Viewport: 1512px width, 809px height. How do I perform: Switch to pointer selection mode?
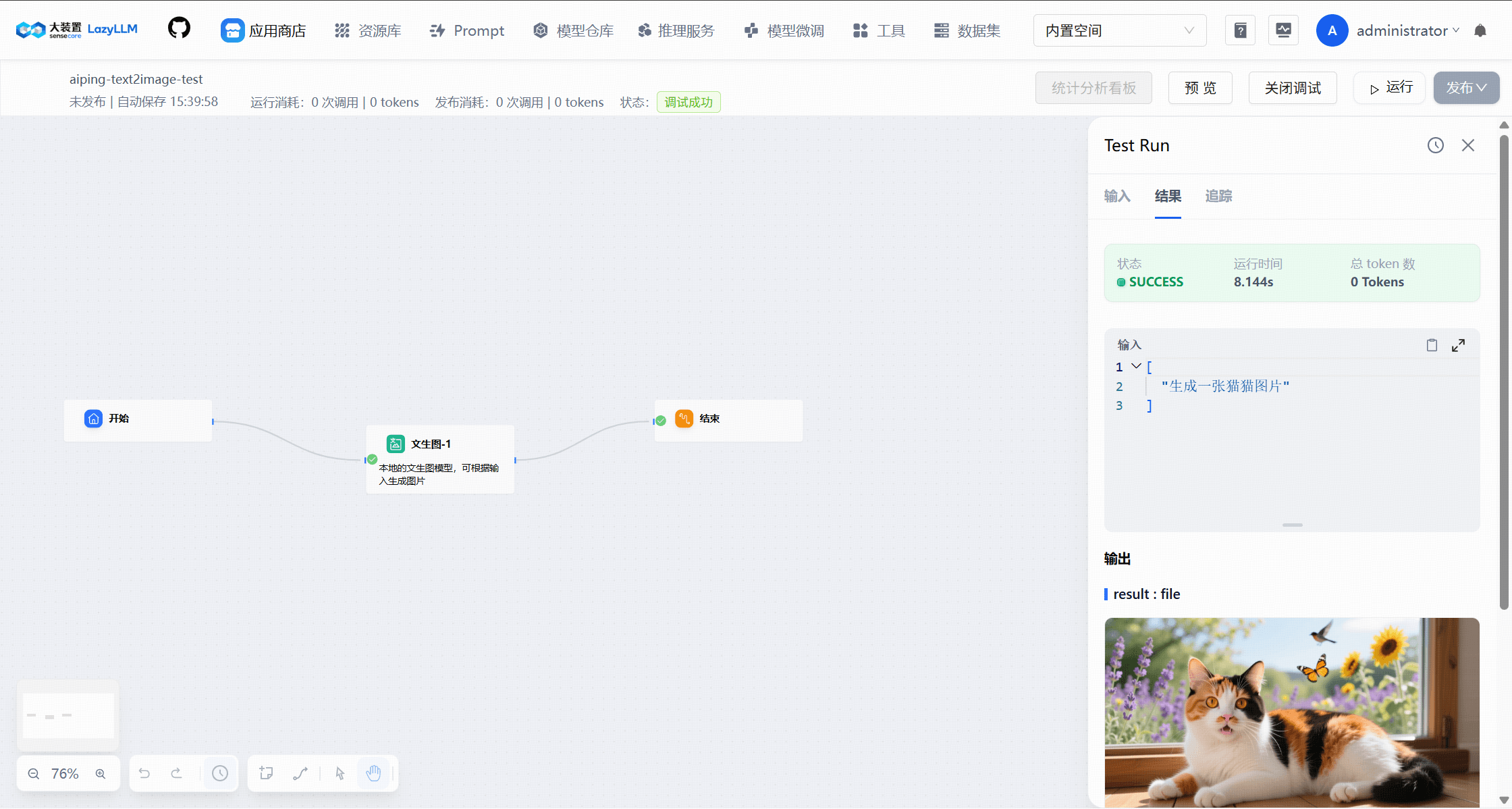pyautogui.click(x=340, y=773)
